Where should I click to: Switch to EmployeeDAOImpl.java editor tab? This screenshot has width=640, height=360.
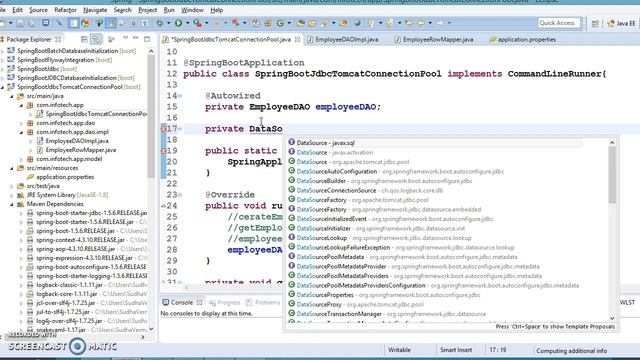[x=343, y=40]
